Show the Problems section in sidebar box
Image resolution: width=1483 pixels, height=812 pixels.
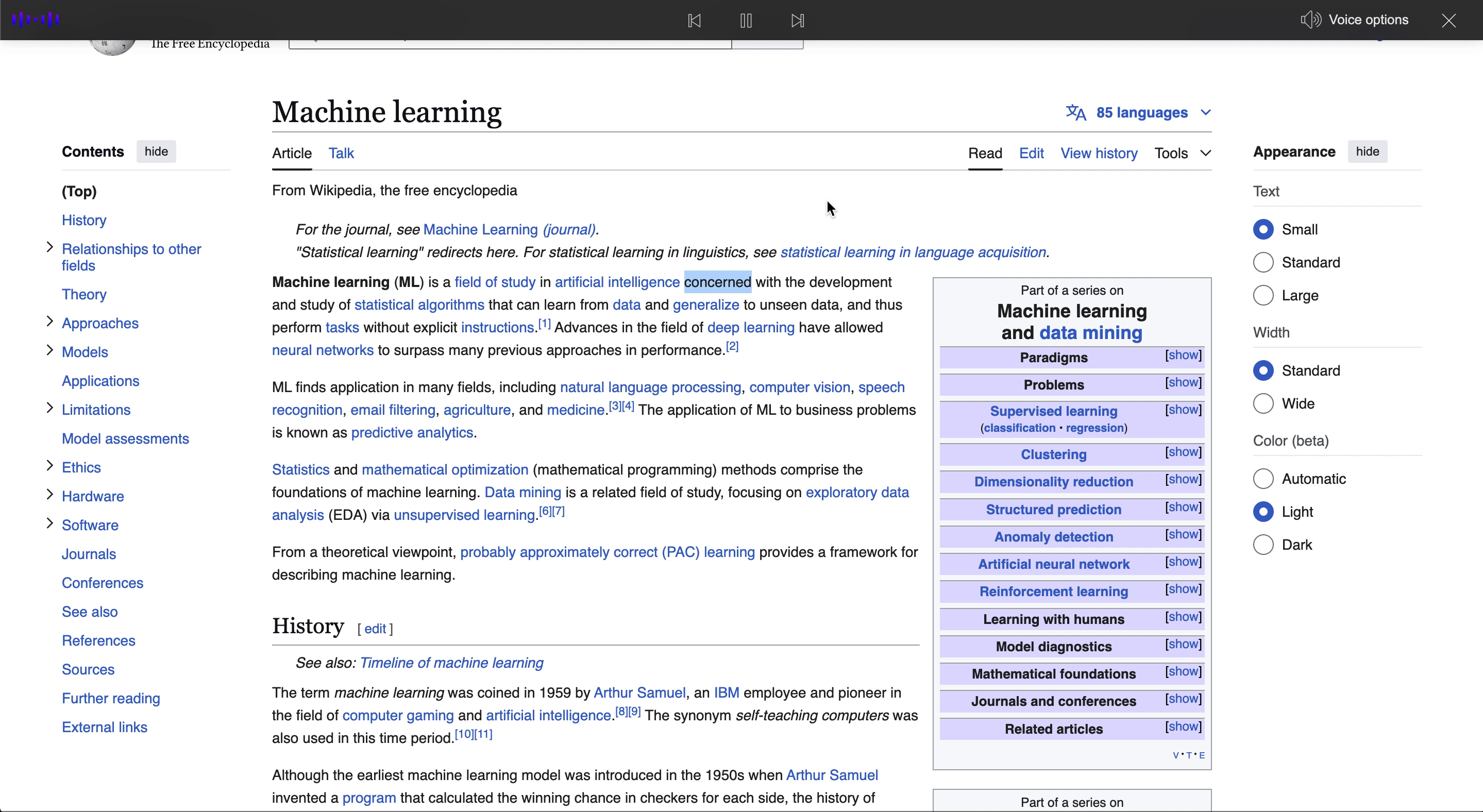click(1183, 382)
